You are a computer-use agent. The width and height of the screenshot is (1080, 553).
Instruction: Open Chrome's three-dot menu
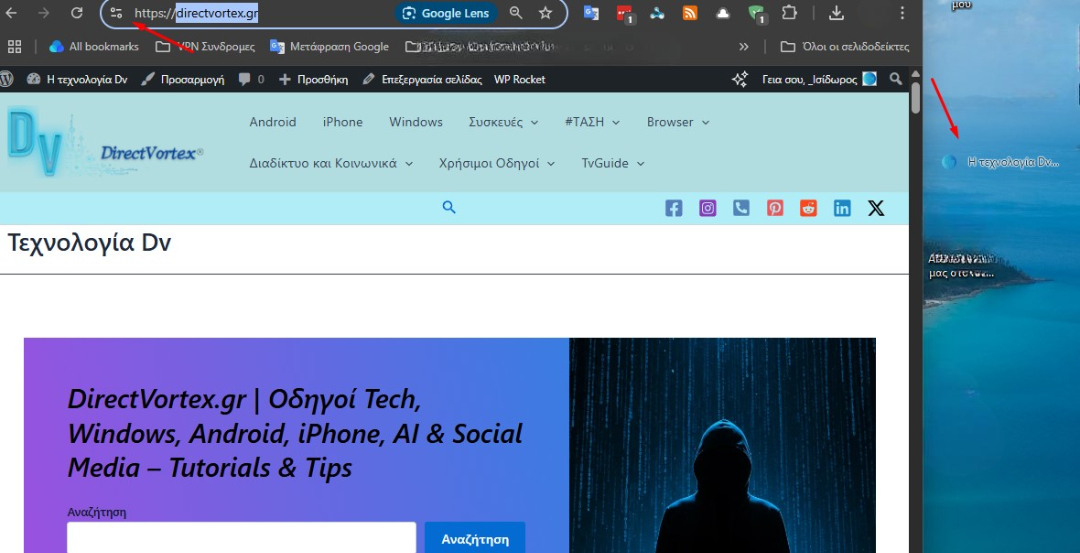click(902, 12)
